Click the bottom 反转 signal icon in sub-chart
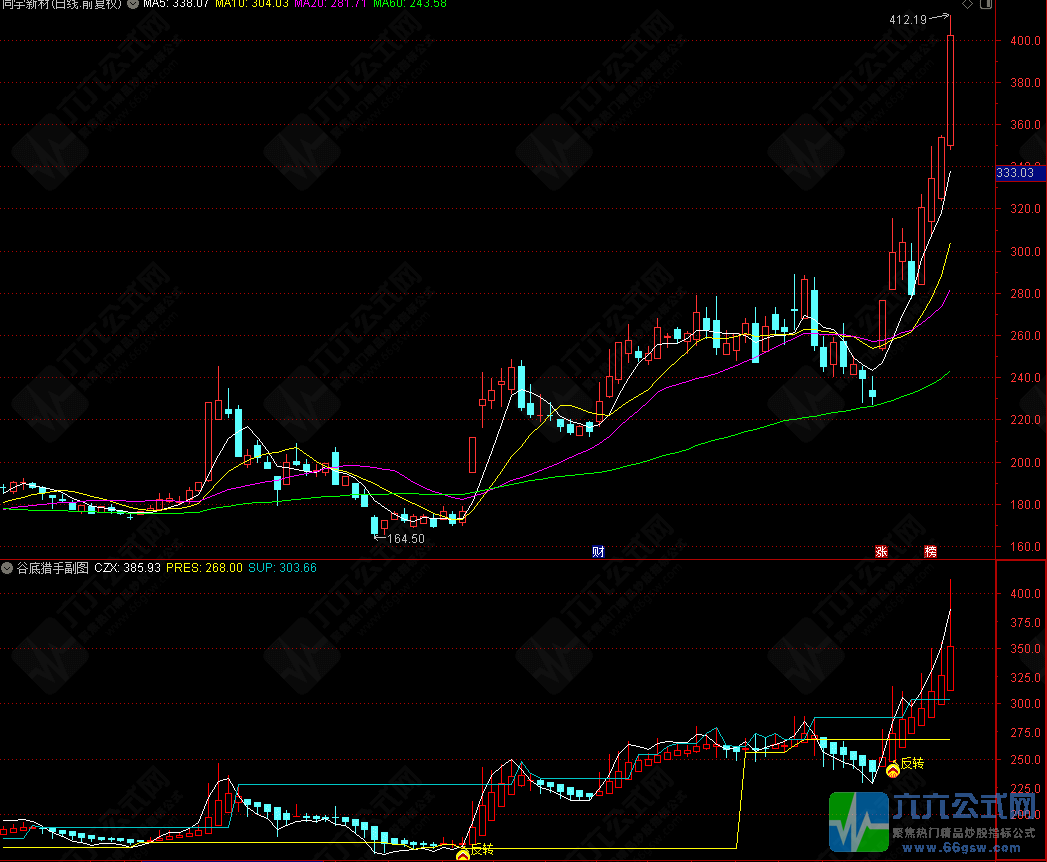The image size is (1047, 862). tap(463, 855)
